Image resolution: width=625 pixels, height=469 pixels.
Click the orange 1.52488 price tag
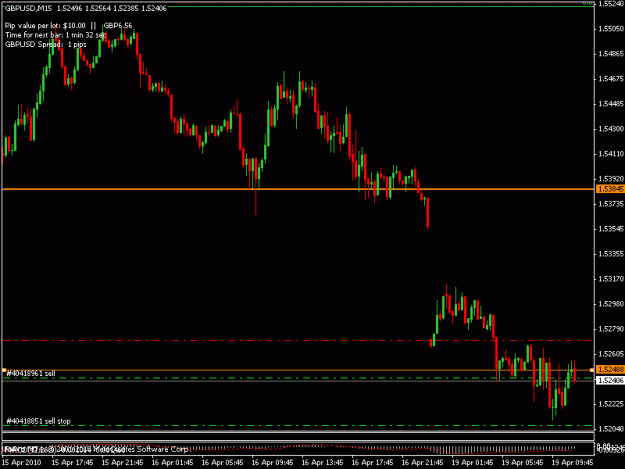click(609, 369)
